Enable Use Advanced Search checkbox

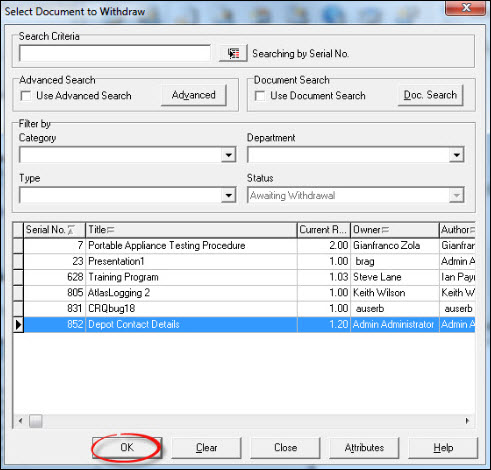point(26,96)
